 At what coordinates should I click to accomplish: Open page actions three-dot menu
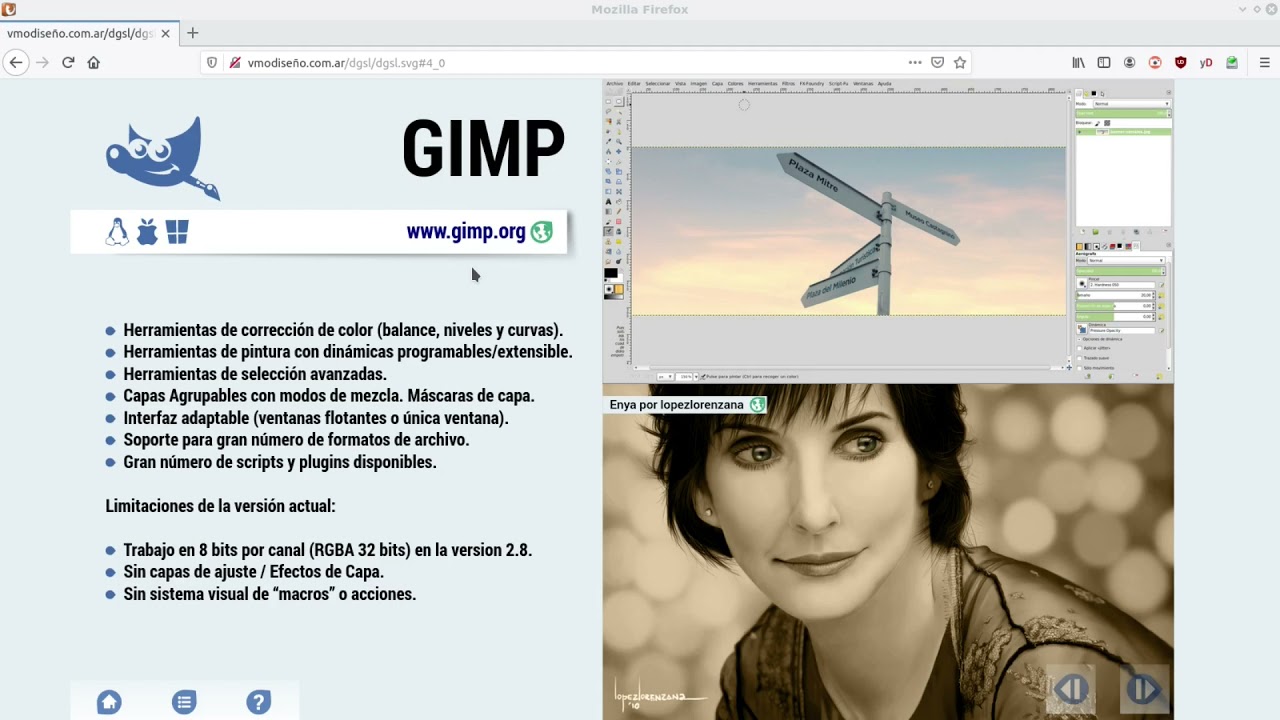pos(915,62)
